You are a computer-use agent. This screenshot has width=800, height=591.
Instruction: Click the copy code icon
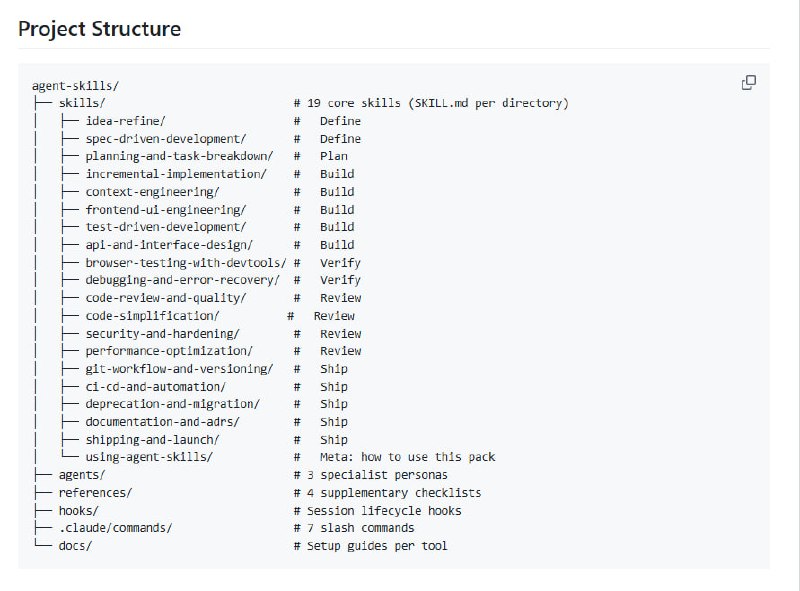(748, 83)
